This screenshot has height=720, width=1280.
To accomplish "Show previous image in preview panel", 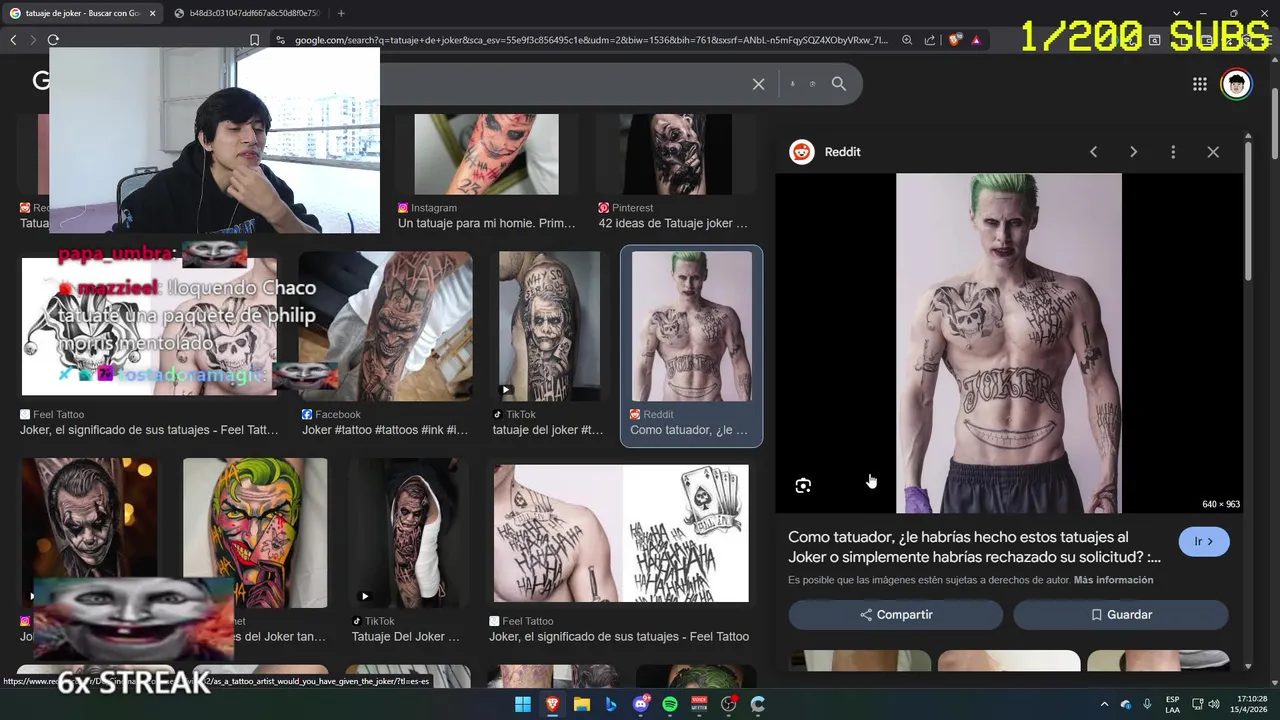I will [1093, 152].
